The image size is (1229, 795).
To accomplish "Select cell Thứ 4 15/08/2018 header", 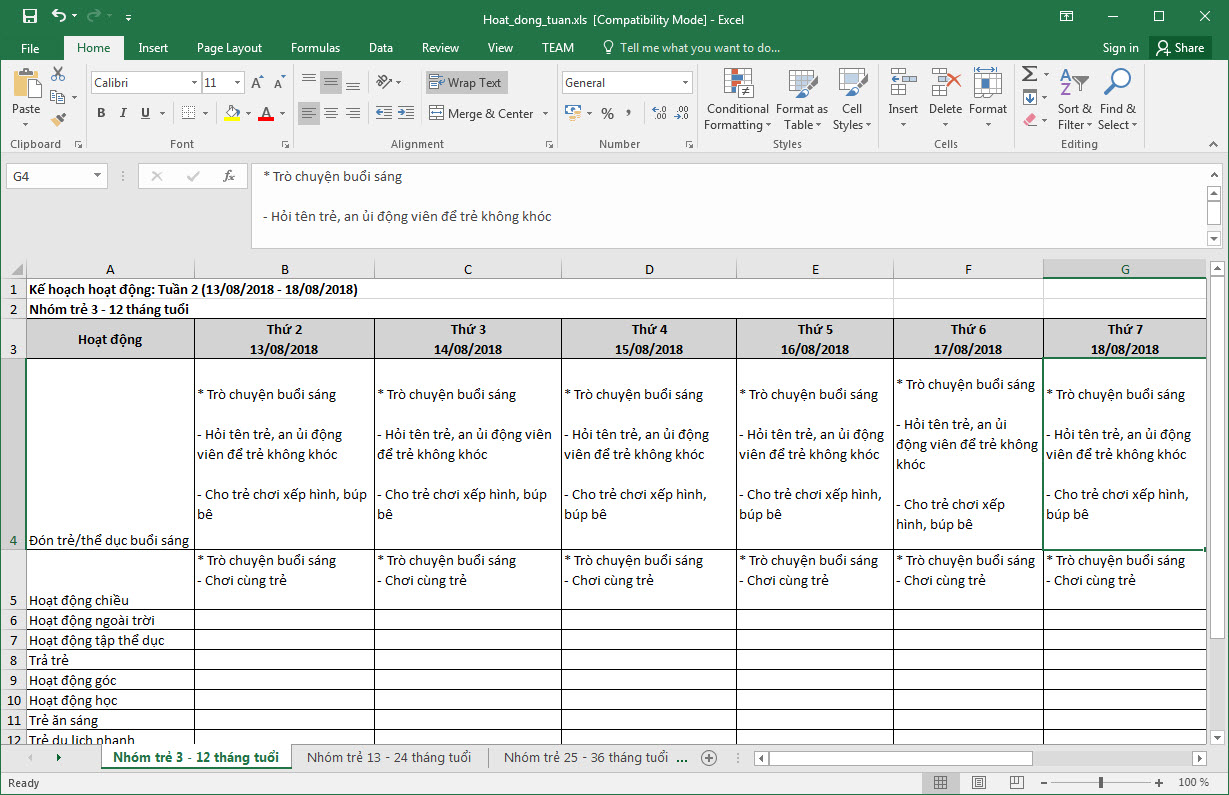I will (648, 339).
